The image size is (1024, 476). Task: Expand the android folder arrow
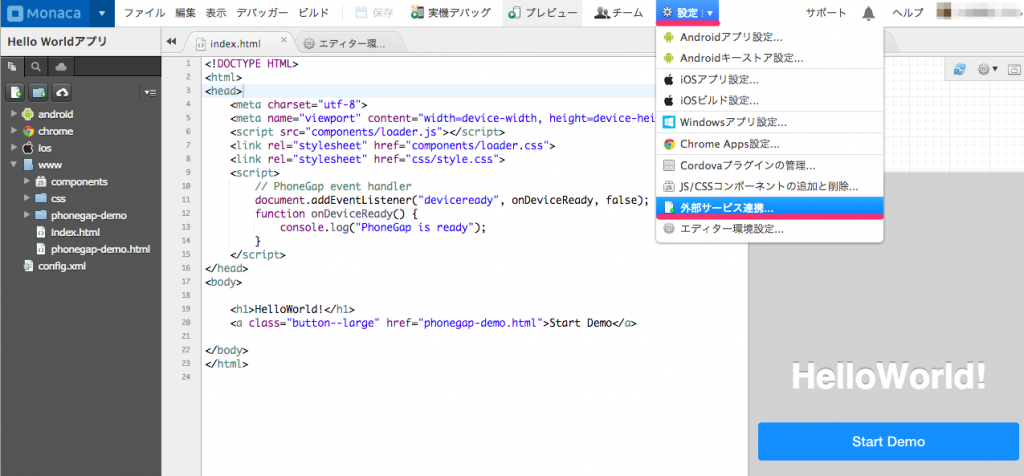(13, 114)
